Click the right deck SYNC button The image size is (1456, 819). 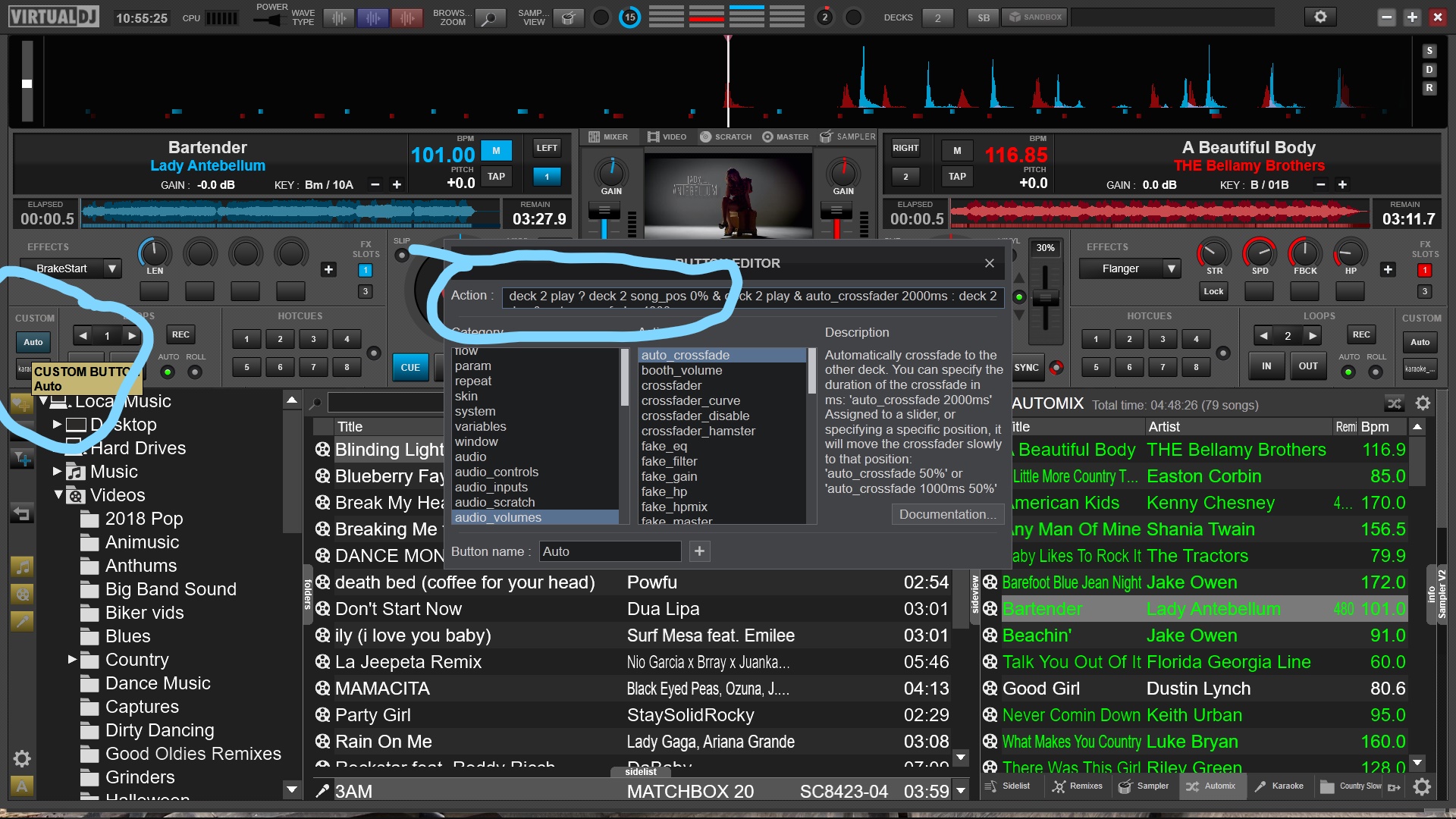(x=1027, y=367)
